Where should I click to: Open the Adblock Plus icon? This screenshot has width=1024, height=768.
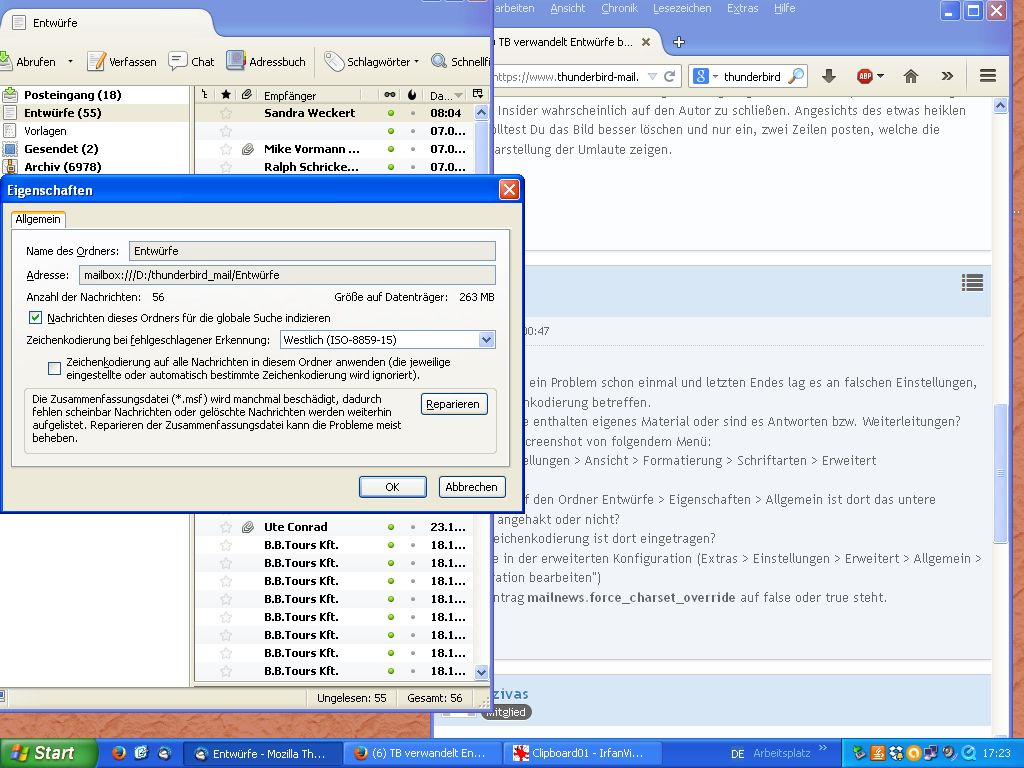point(865,76)
